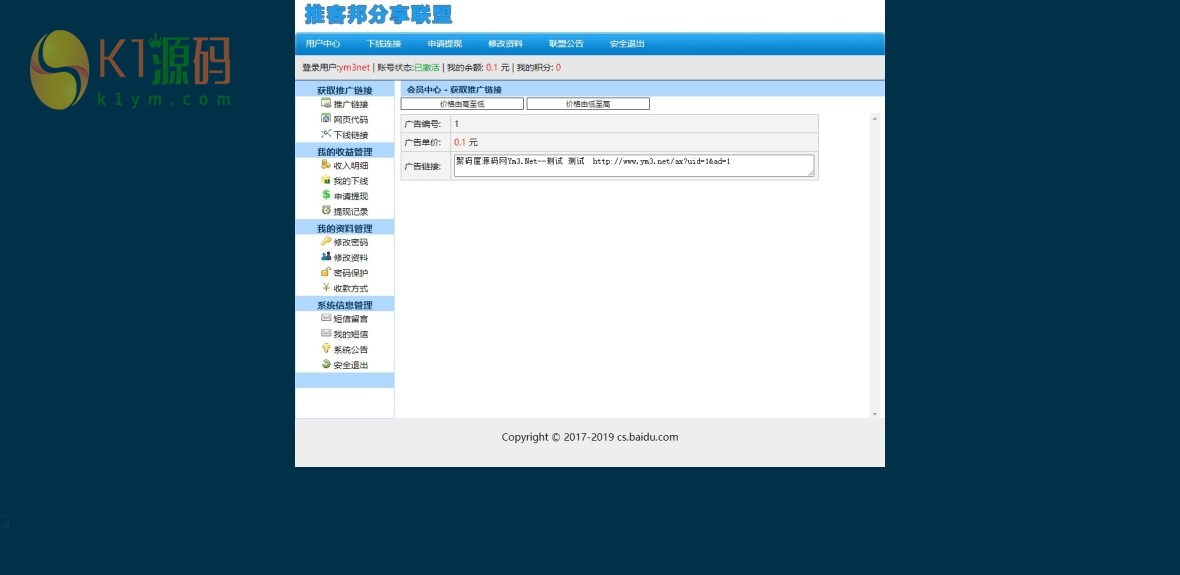Click the green 已激活 account status

coord(427,68)
